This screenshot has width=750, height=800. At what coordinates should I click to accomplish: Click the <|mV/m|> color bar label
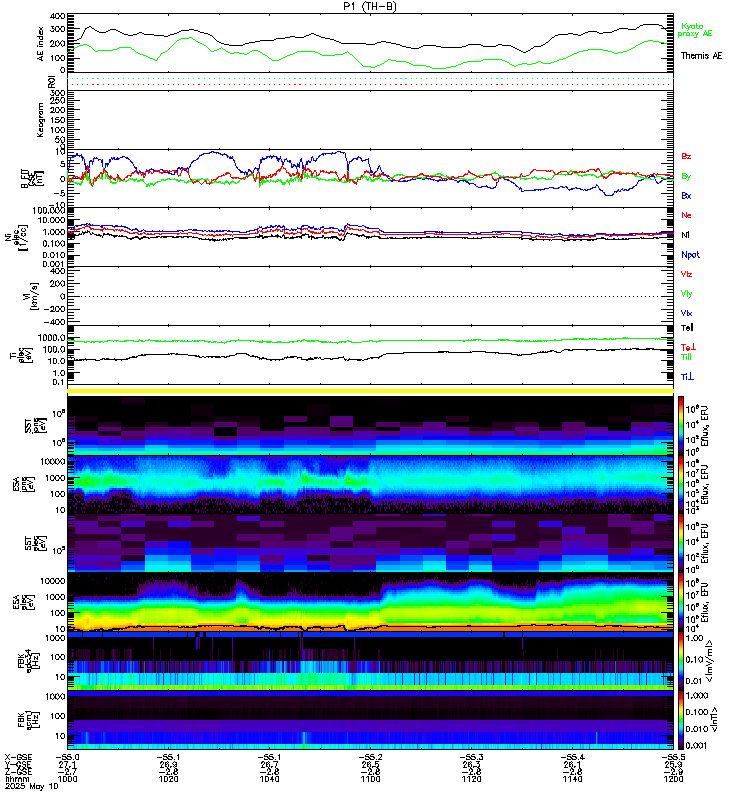(709, 661)
